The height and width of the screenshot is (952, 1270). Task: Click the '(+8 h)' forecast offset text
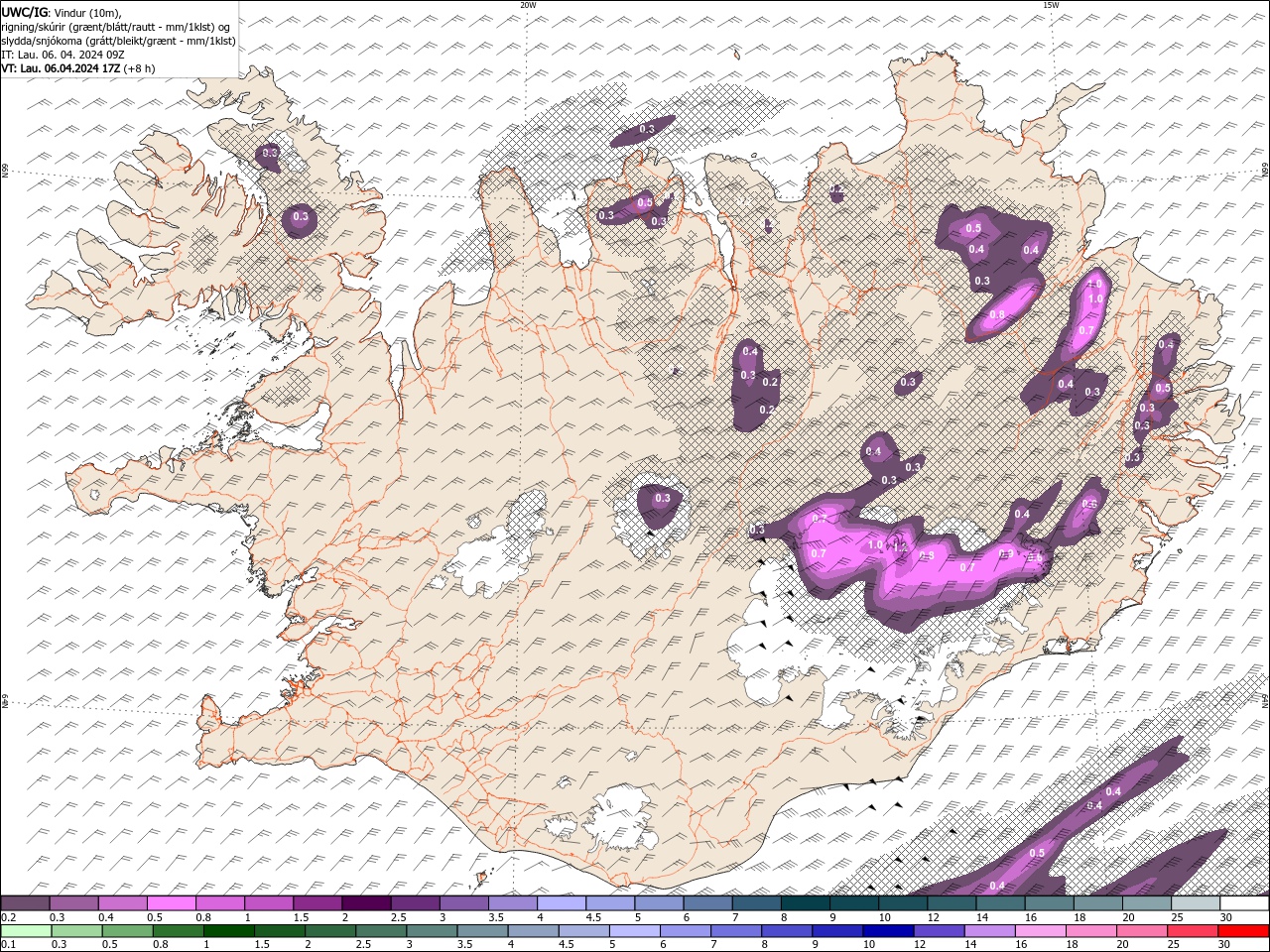(139, 68)
